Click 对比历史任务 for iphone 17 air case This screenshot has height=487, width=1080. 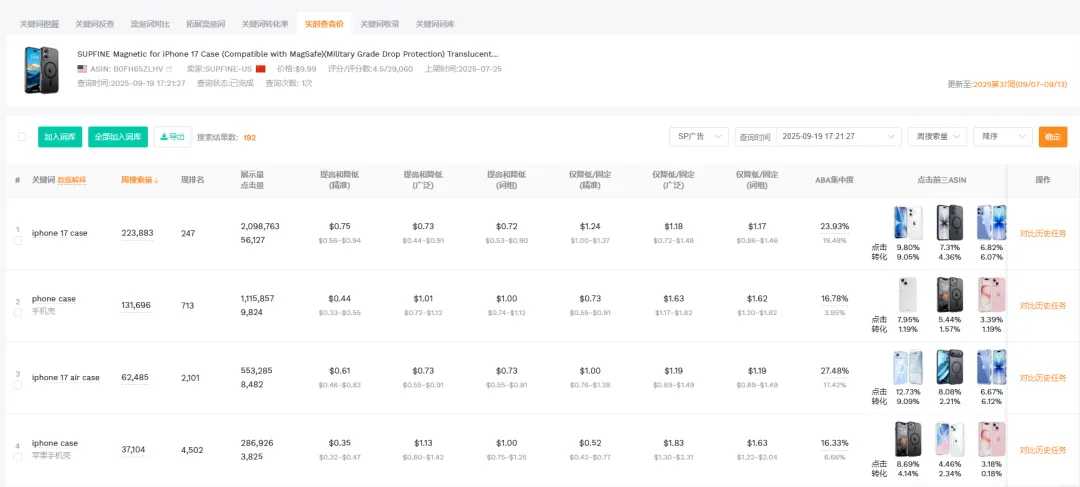(x=1043, y=377)
